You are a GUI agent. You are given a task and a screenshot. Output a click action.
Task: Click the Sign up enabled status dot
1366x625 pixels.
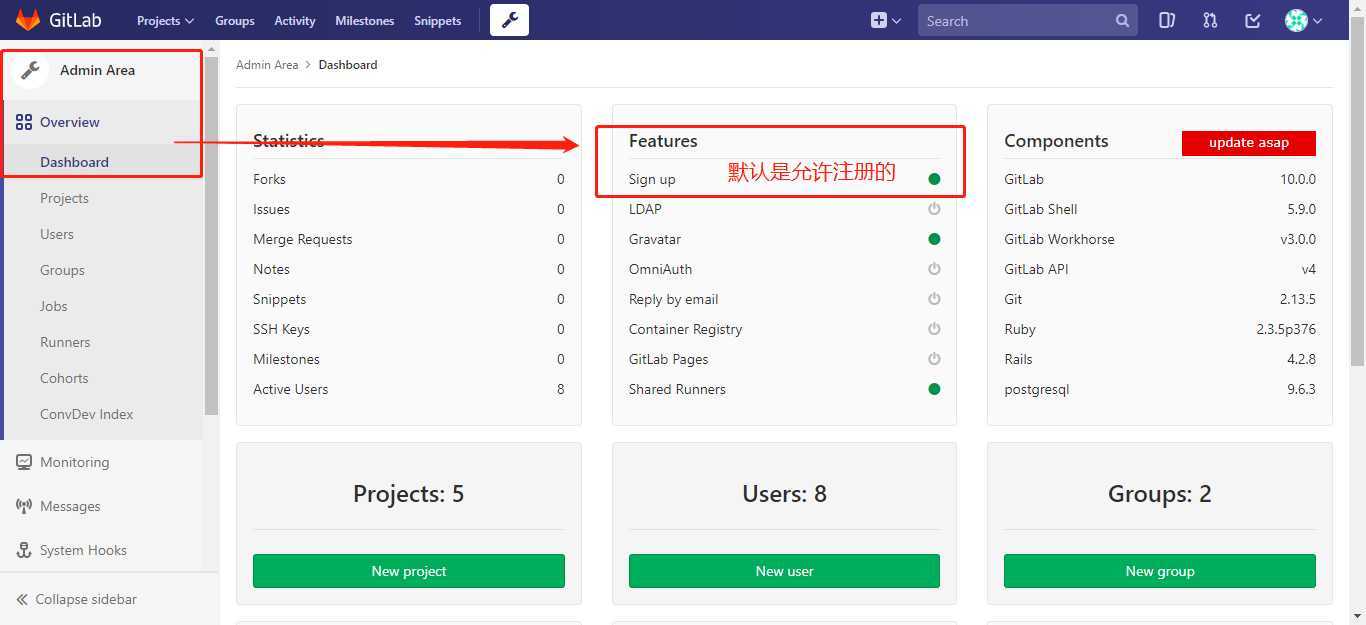934,179
